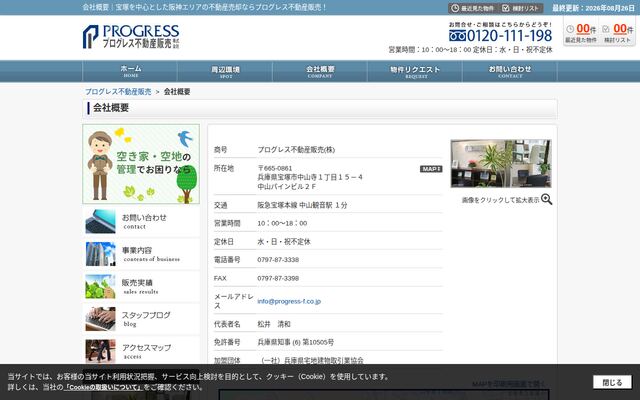
Task: Open sidebar 販売実績 sales results
Action: (141, 287)
